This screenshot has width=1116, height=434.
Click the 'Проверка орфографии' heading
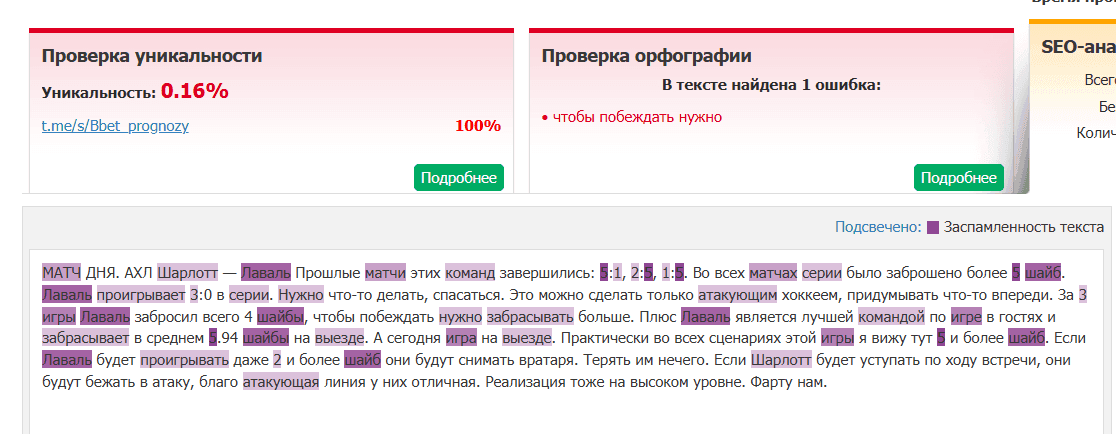[646, 56]
